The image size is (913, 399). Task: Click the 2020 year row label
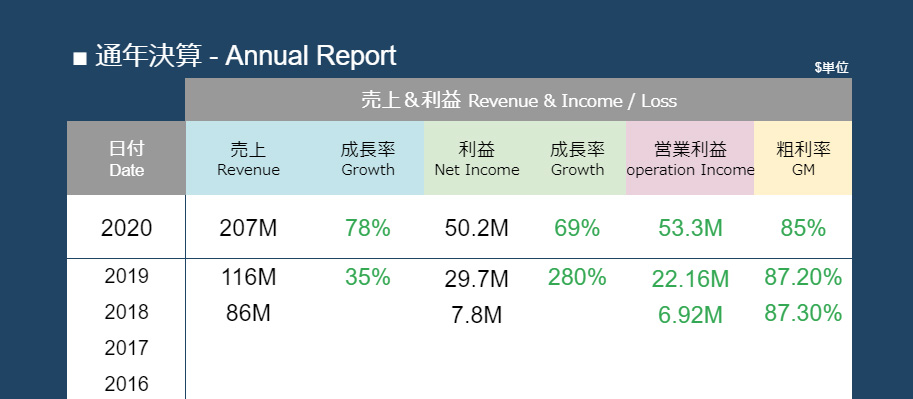tap(126, 228)
